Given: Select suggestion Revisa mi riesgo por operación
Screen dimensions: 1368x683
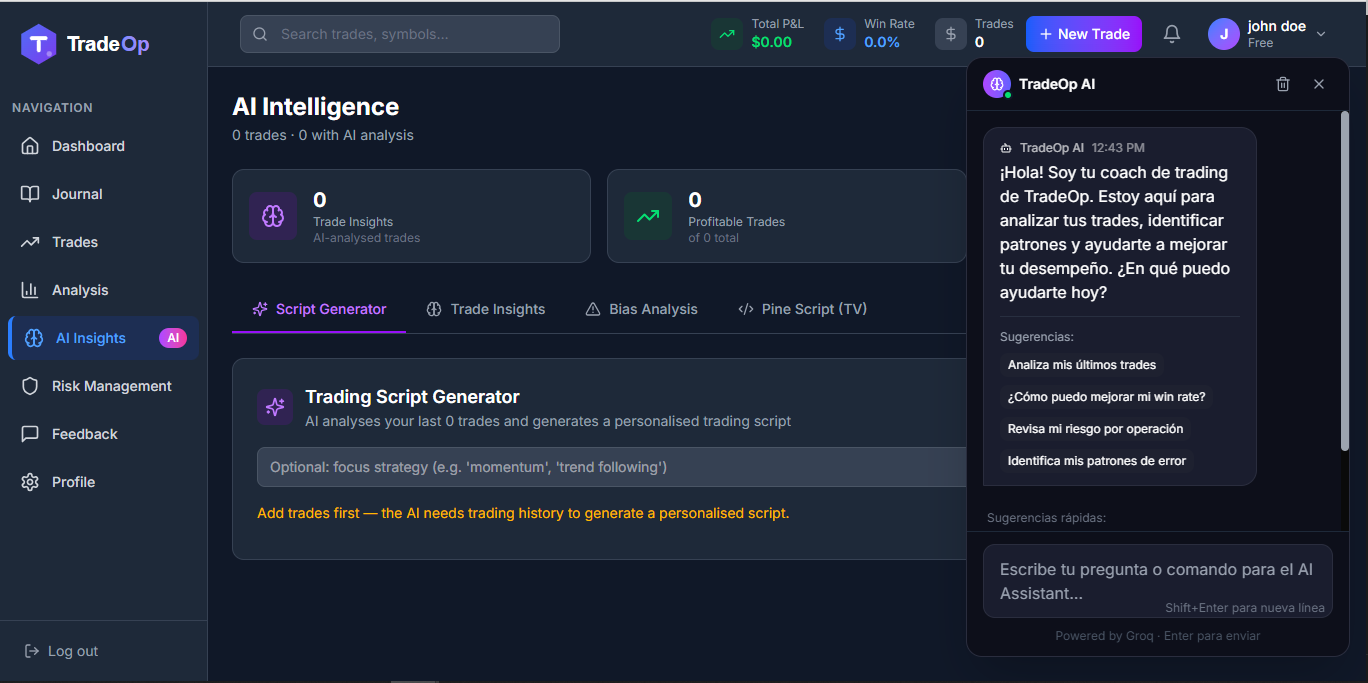Looking at the screenshot, I should coord(1096,429).
